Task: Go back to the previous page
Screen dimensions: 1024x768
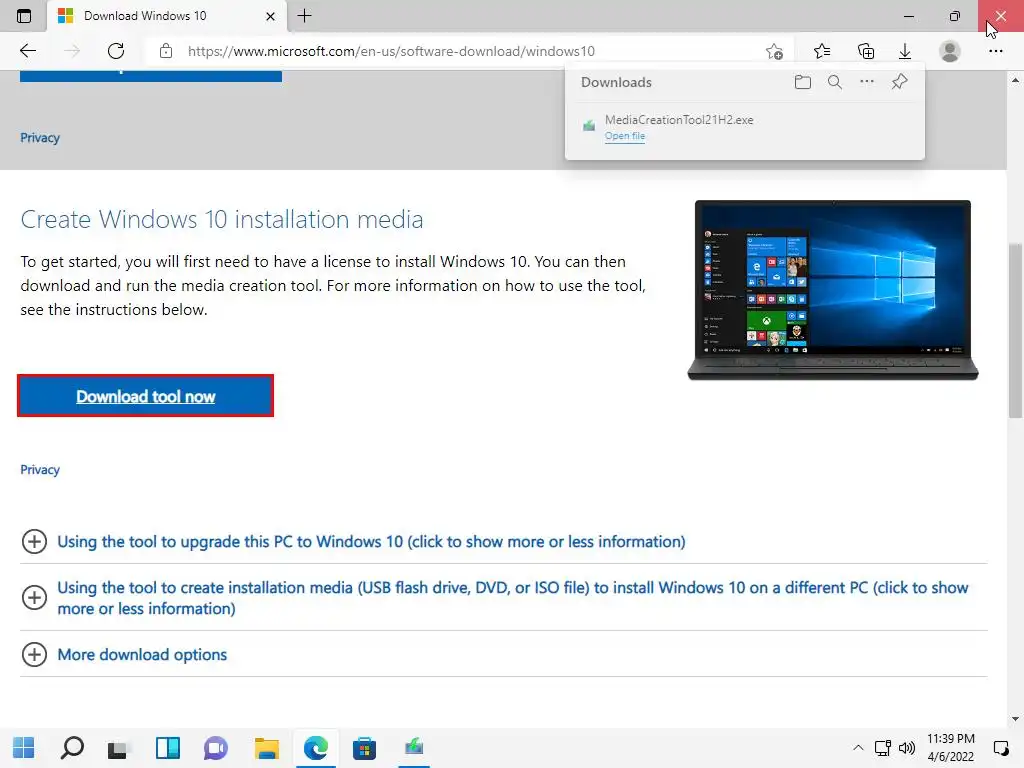Action: point(27,51)
